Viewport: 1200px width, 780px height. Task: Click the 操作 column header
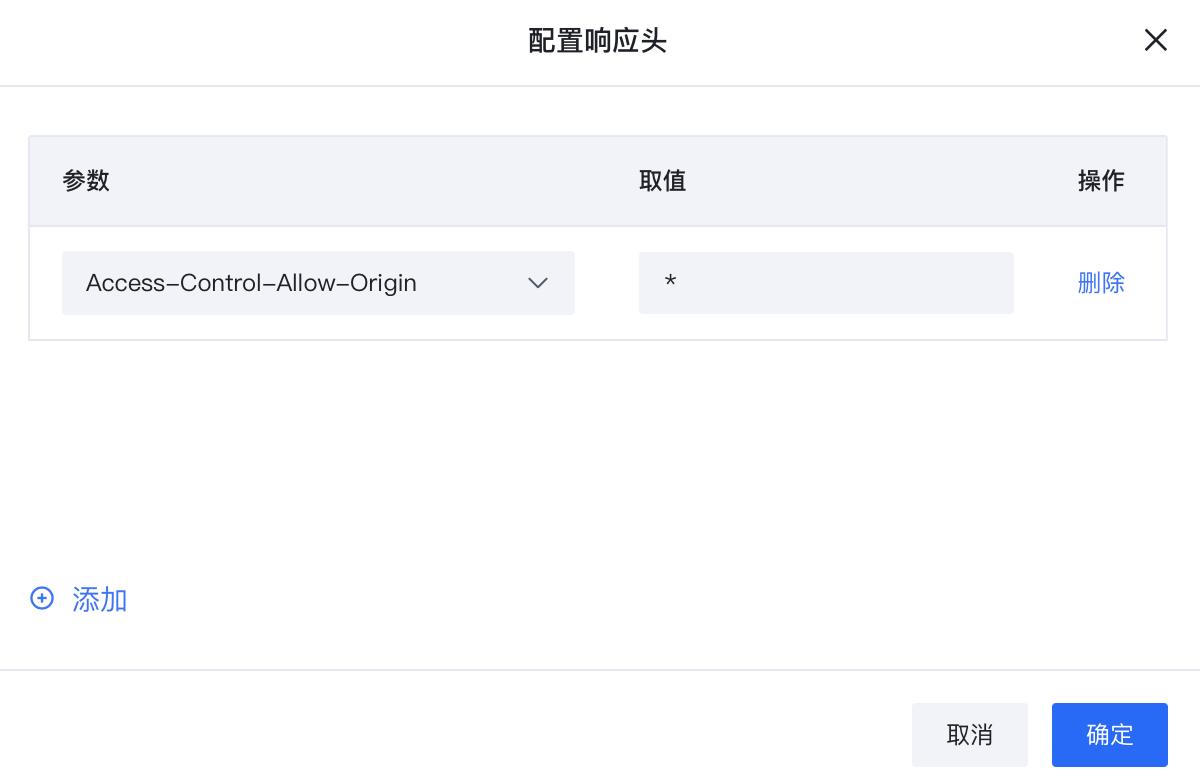[x=1101, y=180]
